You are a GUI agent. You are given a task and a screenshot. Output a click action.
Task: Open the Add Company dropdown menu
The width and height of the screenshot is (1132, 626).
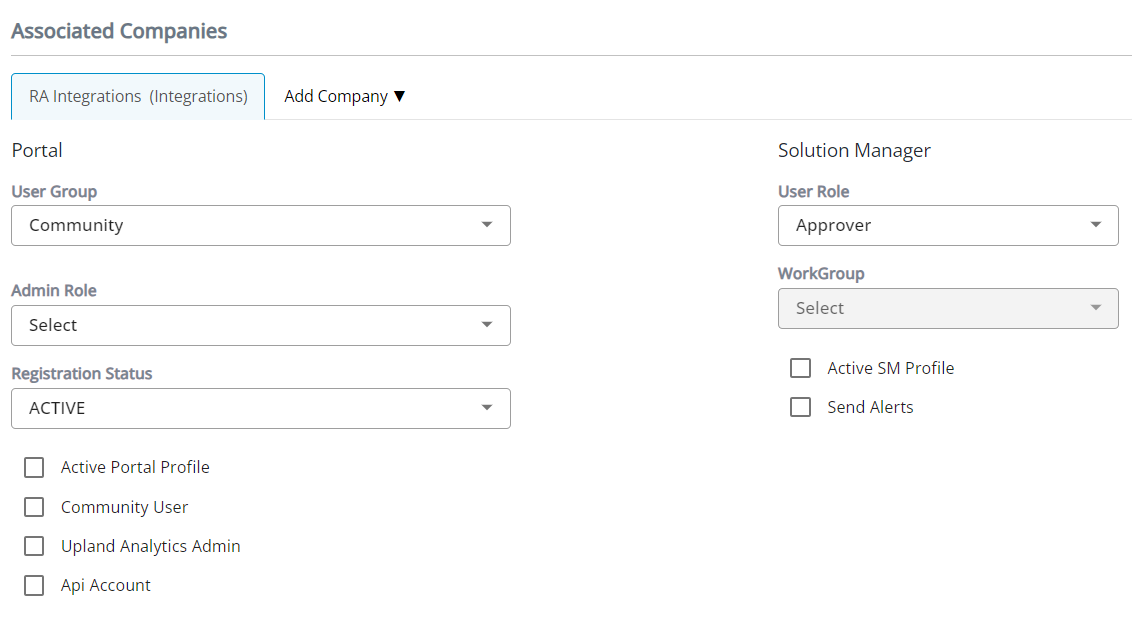[x=344, y=96]
